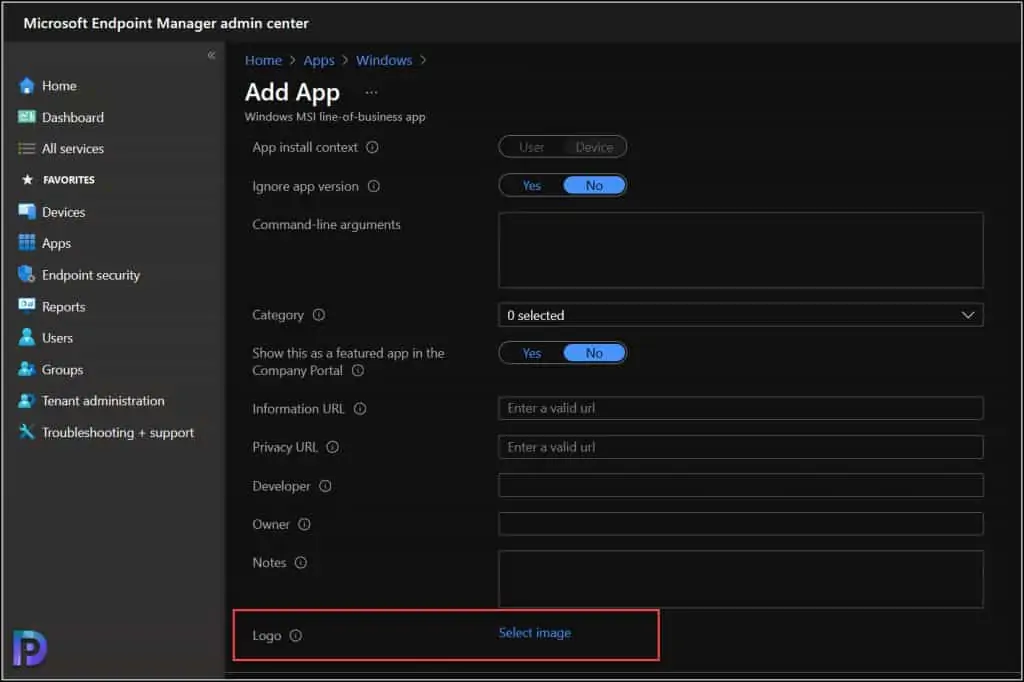Click the Endpoint security shield icon
1024x682 pixels.
pyautogui.click(x=27, y=274)
